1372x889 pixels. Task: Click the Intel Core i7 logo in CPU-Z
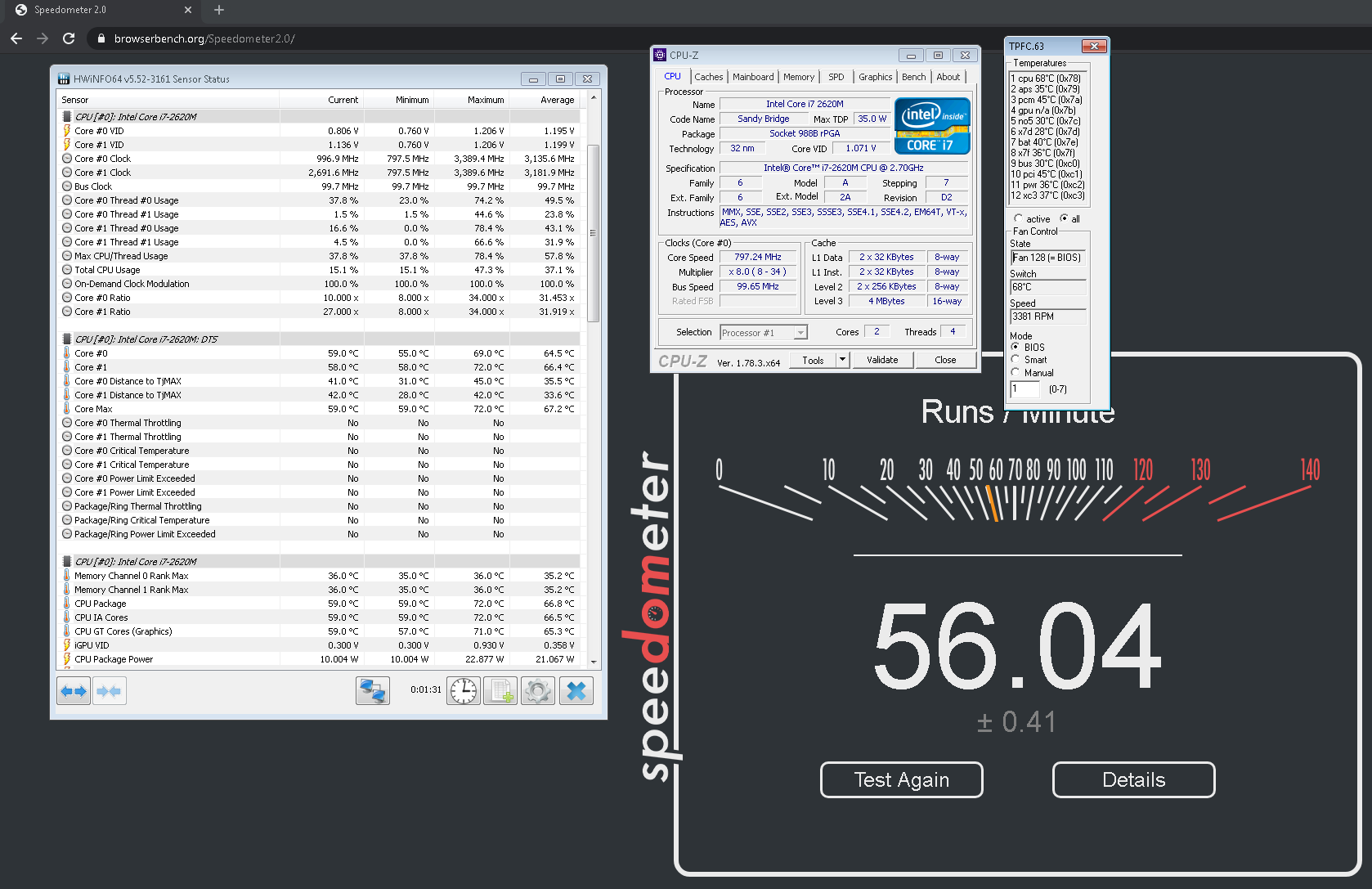point(932,126)
